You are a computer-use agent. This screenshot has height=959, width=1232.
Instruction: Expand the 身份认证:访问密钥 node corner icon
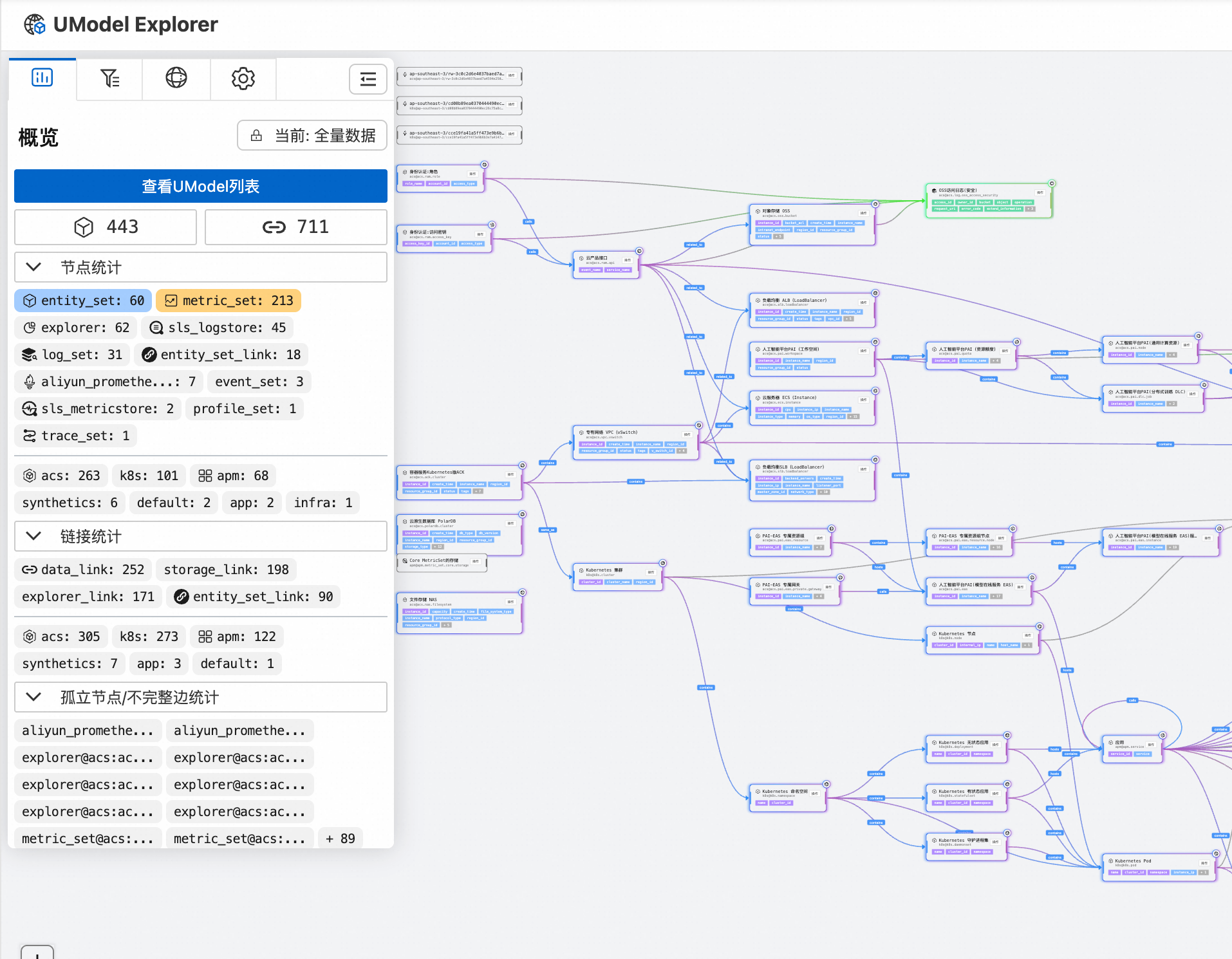pos(492,225)
